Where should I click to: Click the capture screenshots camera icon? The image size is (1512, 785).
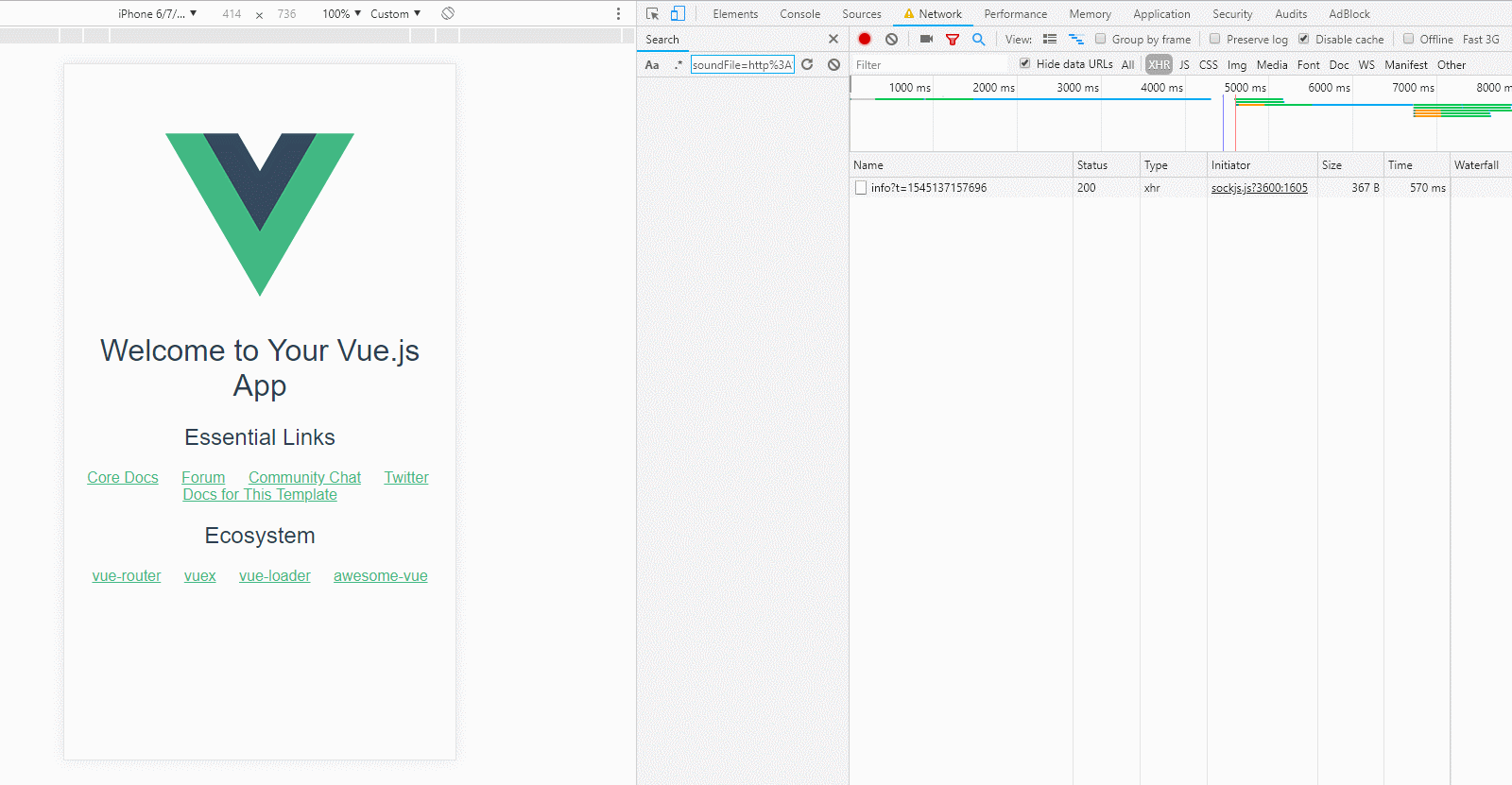(x=926, y=40)
